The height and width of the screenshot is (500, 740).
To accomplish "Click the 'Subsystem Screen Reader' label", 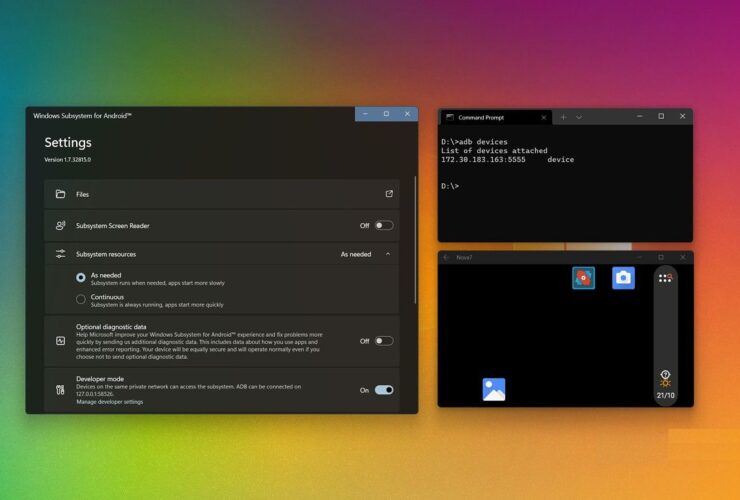I will [112, 226].
